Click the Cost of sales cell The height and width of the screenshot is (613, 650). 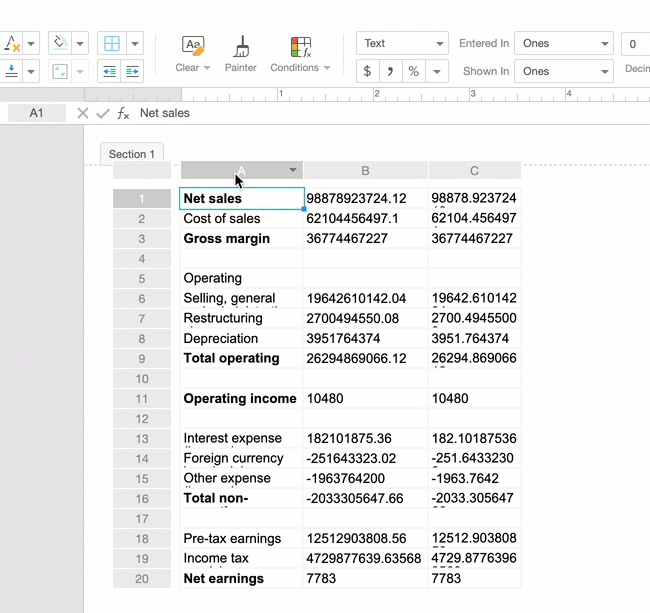242,218
